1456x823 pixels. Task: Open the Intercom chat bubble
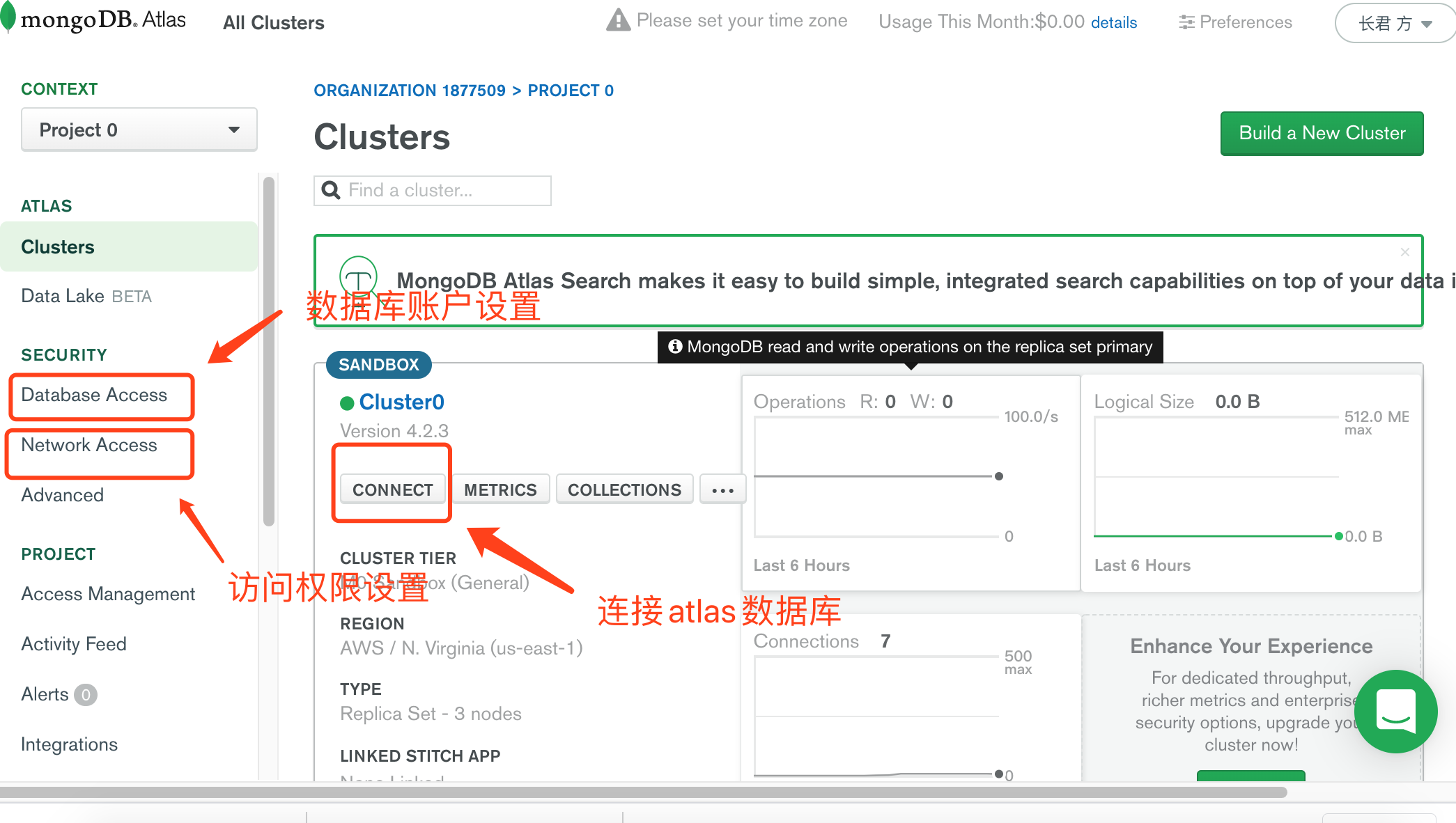[1395, 712]
